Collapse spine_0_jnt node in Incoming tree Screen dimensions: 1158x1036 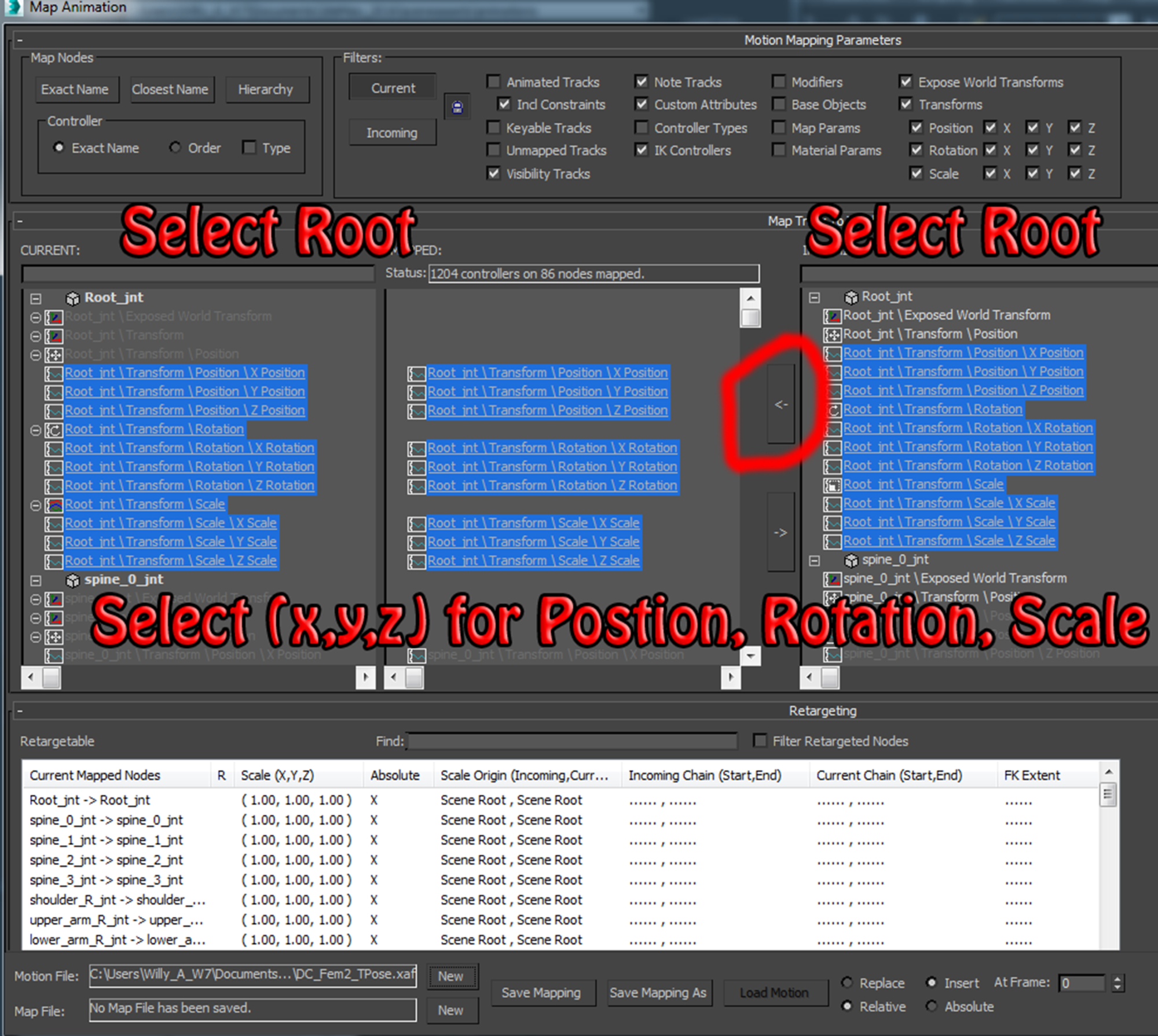814,561
